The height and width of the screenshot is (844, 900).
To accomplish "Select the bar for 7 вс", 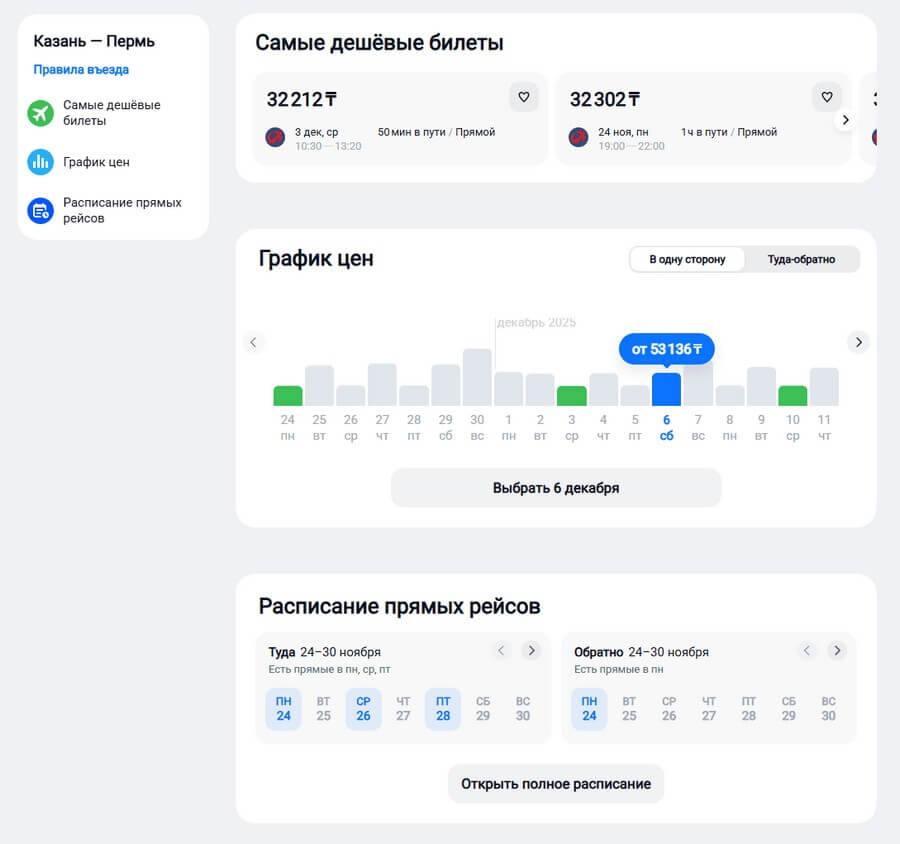I will click(698, 385).
